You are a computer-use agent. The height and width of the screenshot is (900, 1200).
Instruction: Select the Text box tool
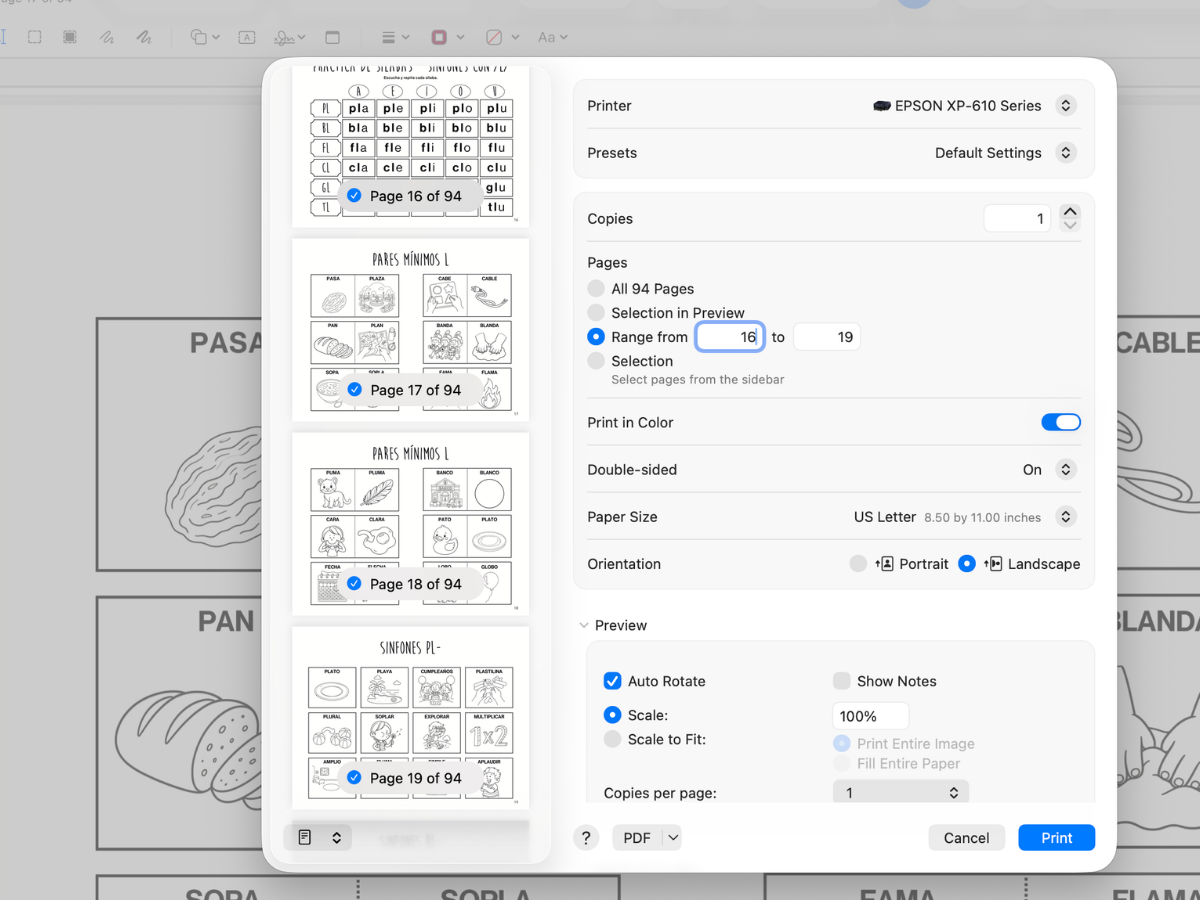[246, 37]
